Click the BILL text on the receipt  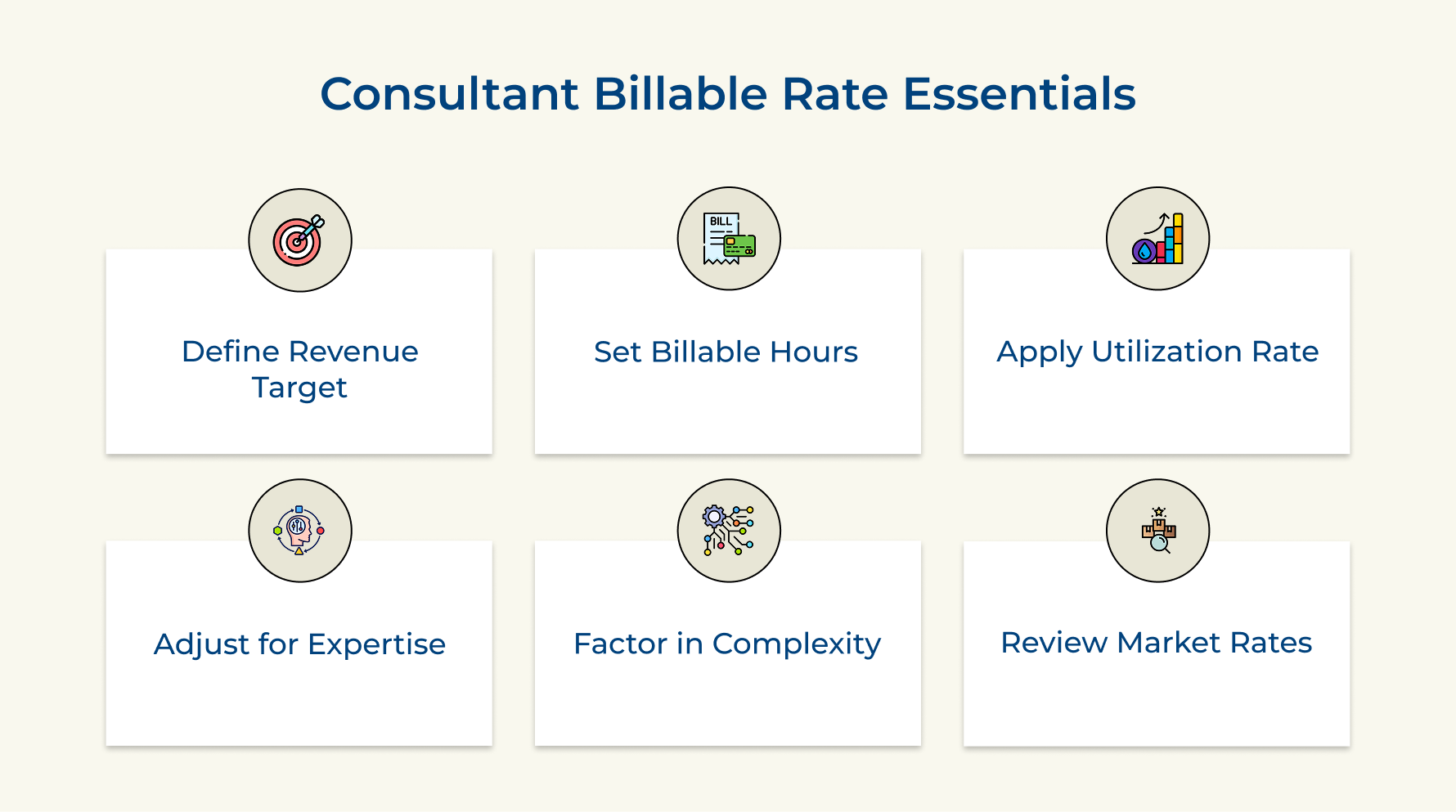coord(721,222)
